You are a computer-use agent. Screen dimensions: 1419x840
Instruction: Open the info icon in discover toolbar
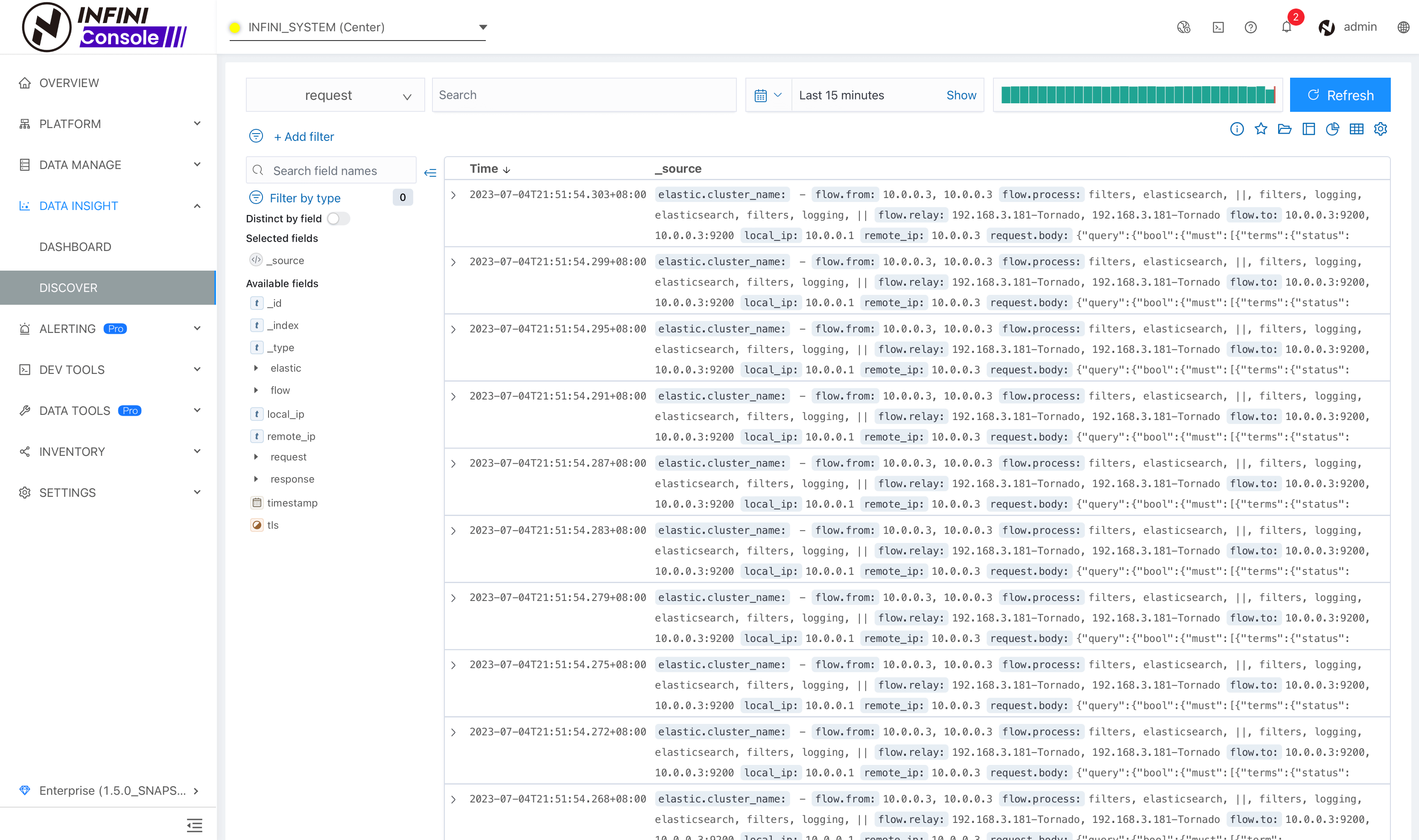coord(1237,129)
